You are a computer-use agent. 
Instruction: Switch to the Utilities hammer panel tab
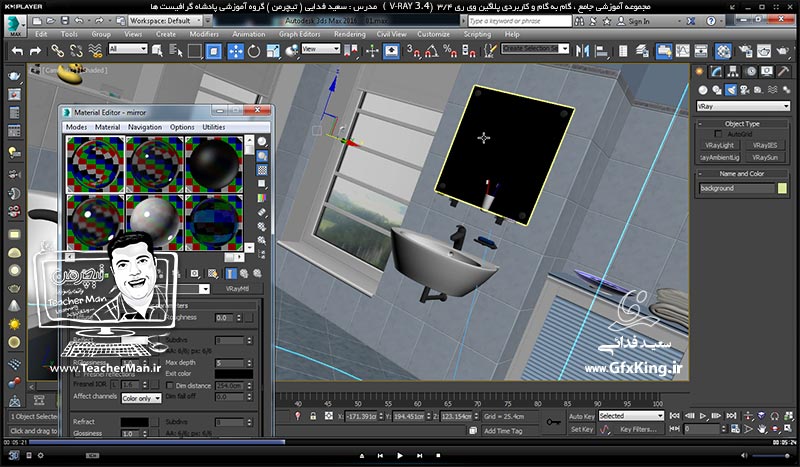[783, 72]
